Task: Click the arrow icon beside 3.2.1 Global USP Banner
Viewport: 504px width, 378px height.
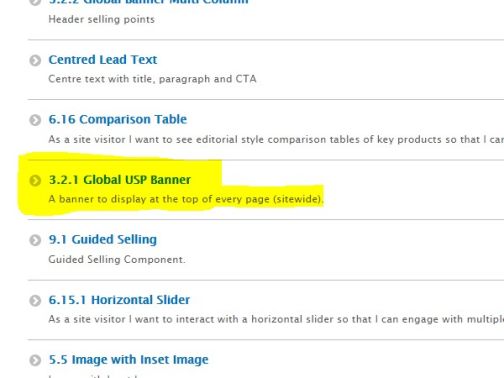Action: (x=35, y=180)
